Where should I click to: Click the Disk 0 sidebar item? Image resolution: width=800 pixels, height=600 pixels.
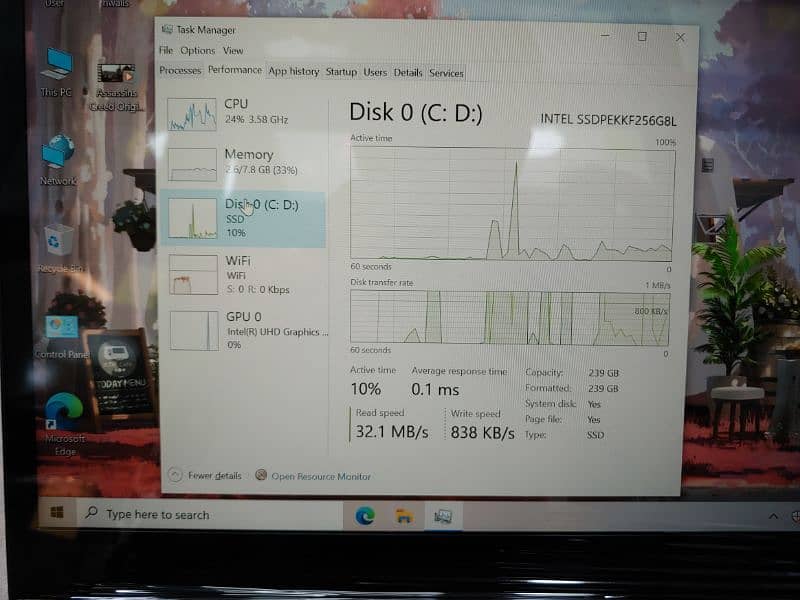[x=244, y=218]
